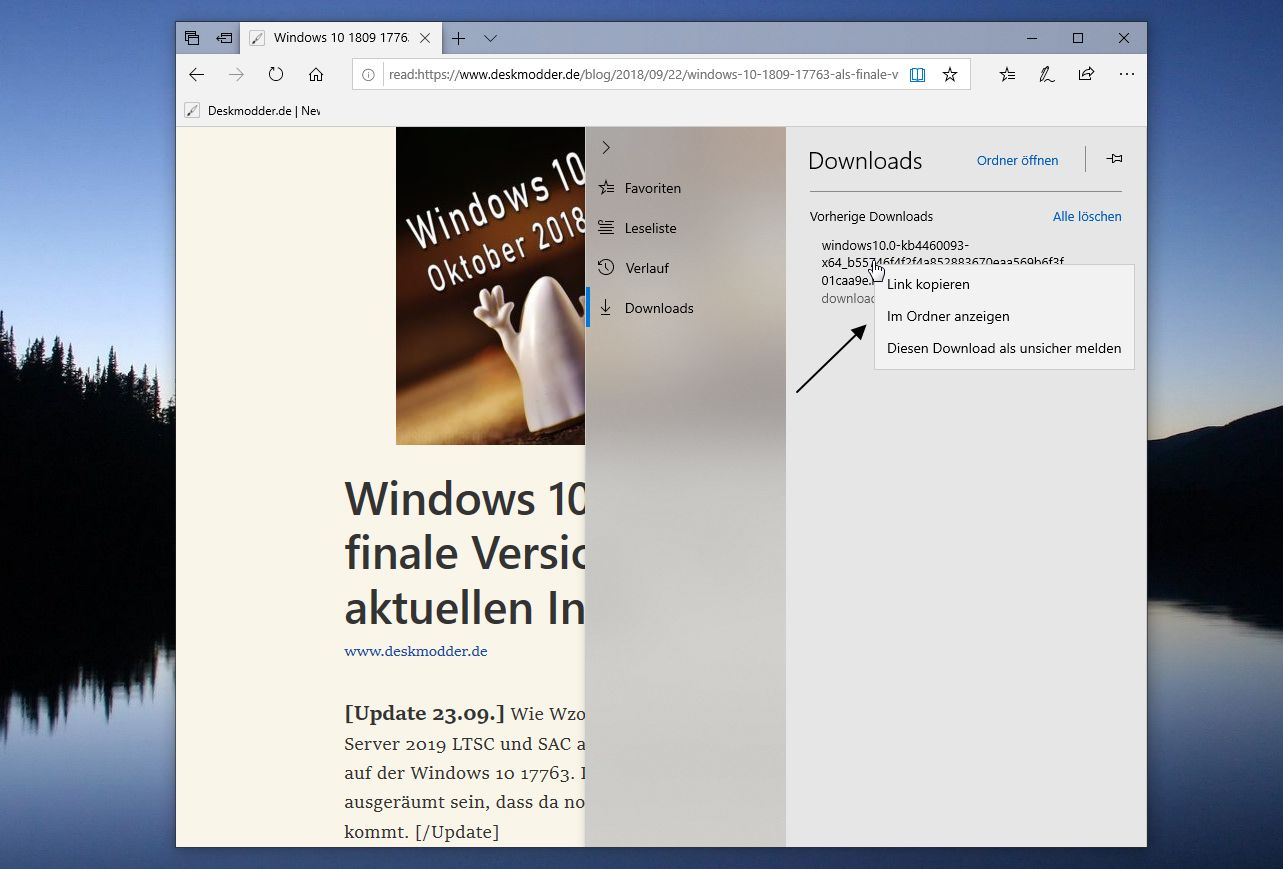Go back with the back arrow

coord(196,74)
